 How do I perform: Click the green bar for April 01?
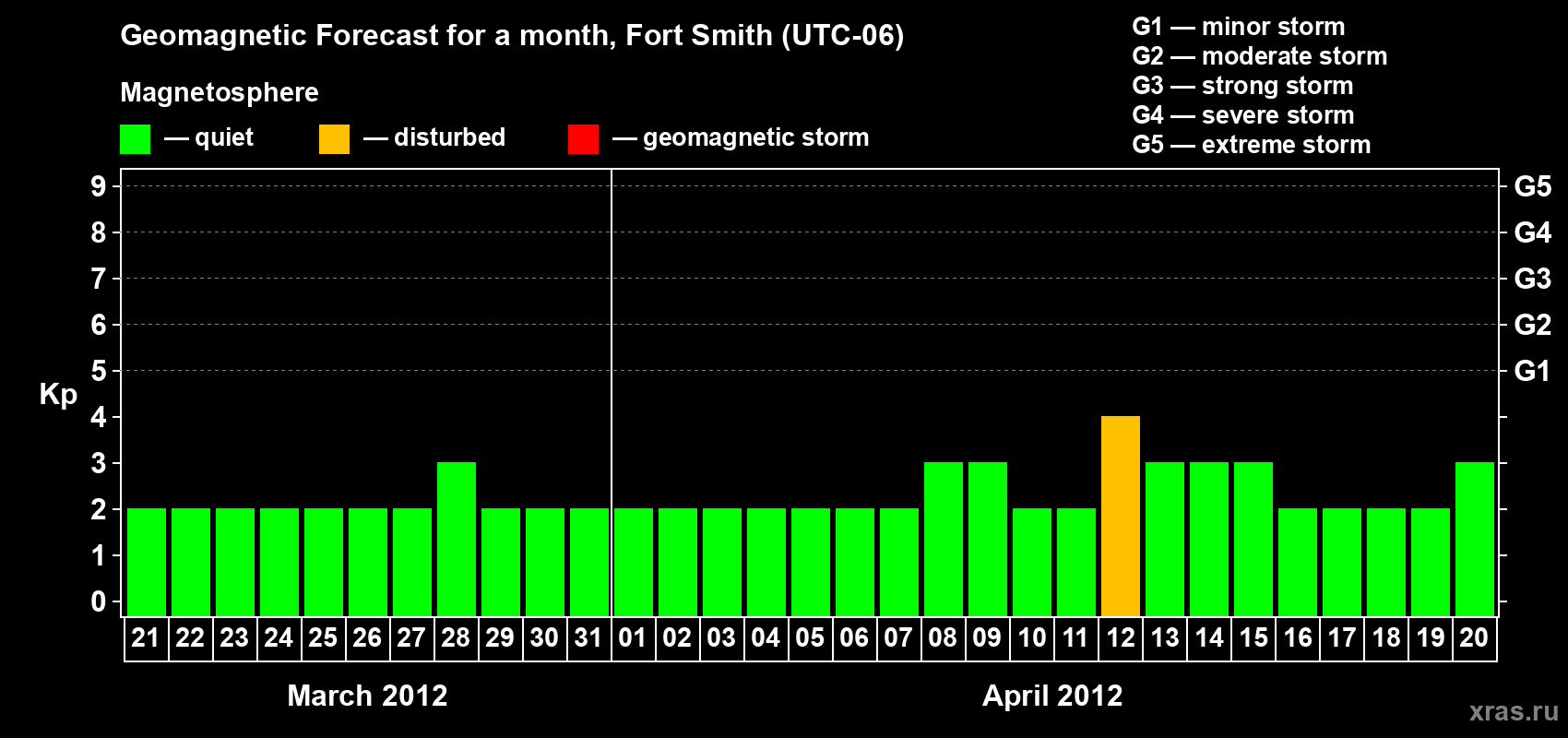pyautogui.click(x=634, y=562)
